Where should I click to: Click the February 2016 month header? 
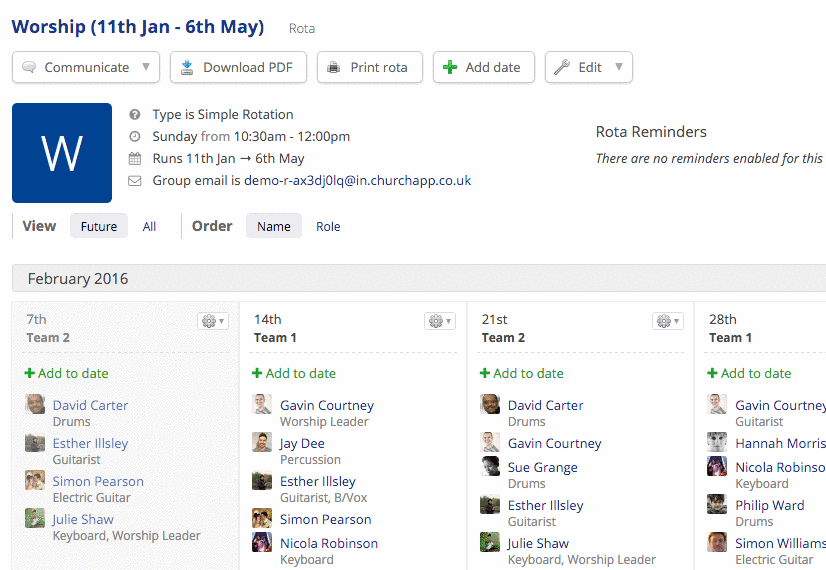[419, 278]
